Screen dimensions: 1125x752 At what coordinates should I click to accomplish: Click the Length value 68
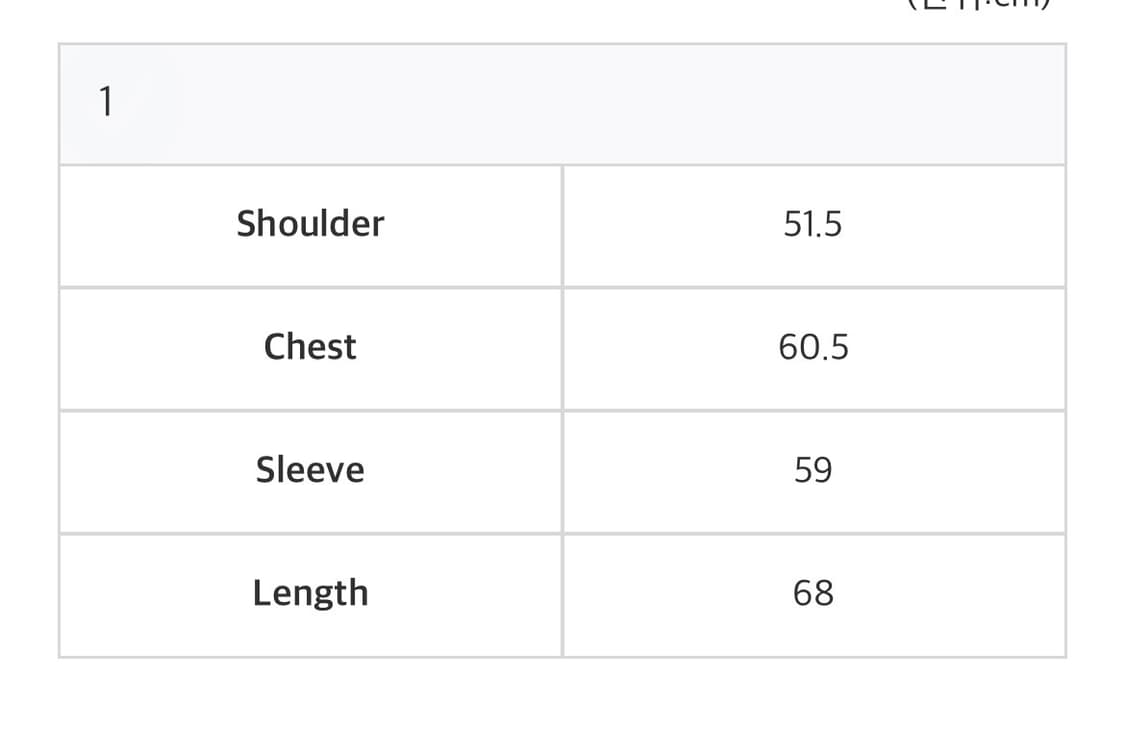(812, 593)
